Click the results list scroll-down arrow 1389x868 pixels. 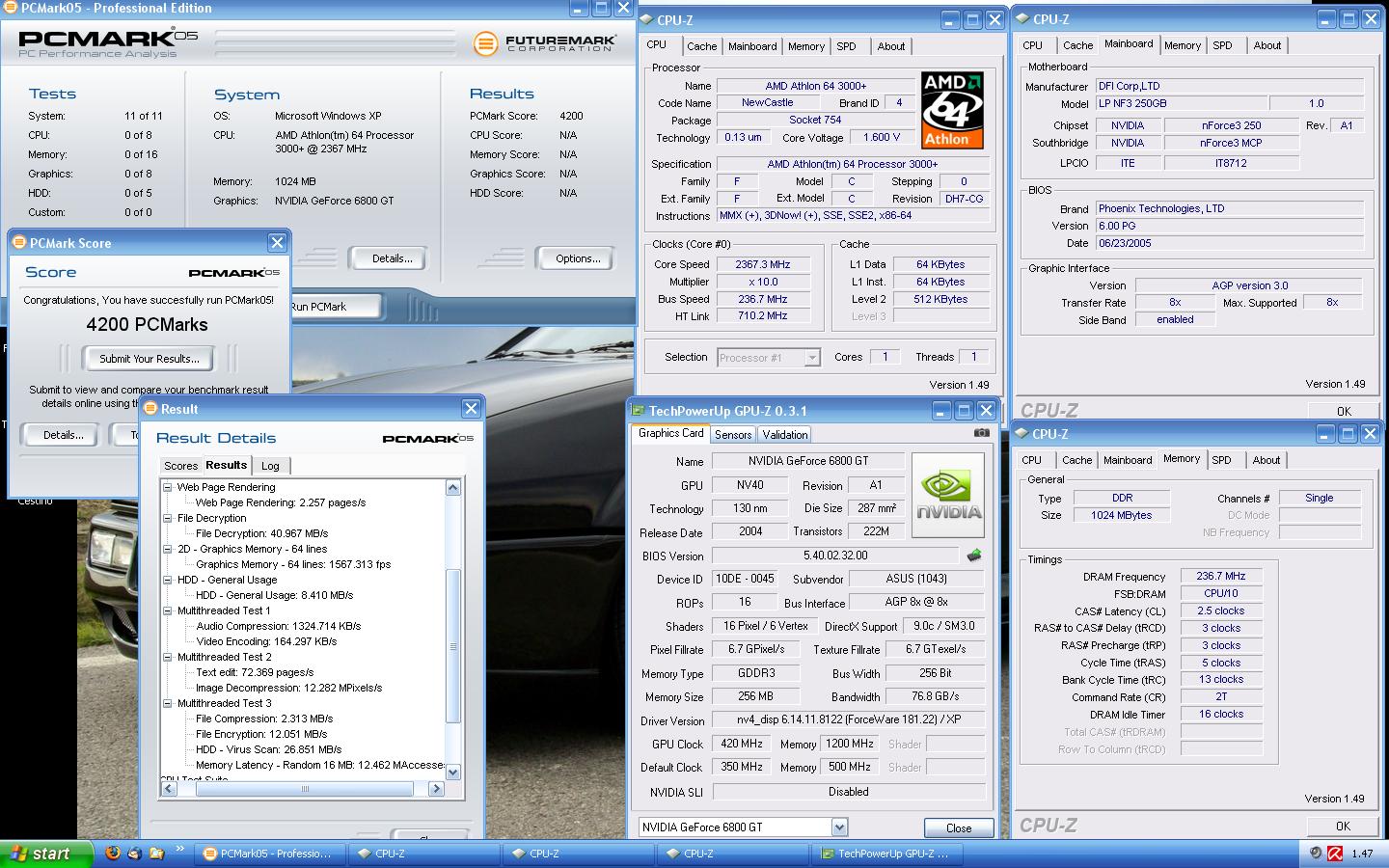click(453, 773)
